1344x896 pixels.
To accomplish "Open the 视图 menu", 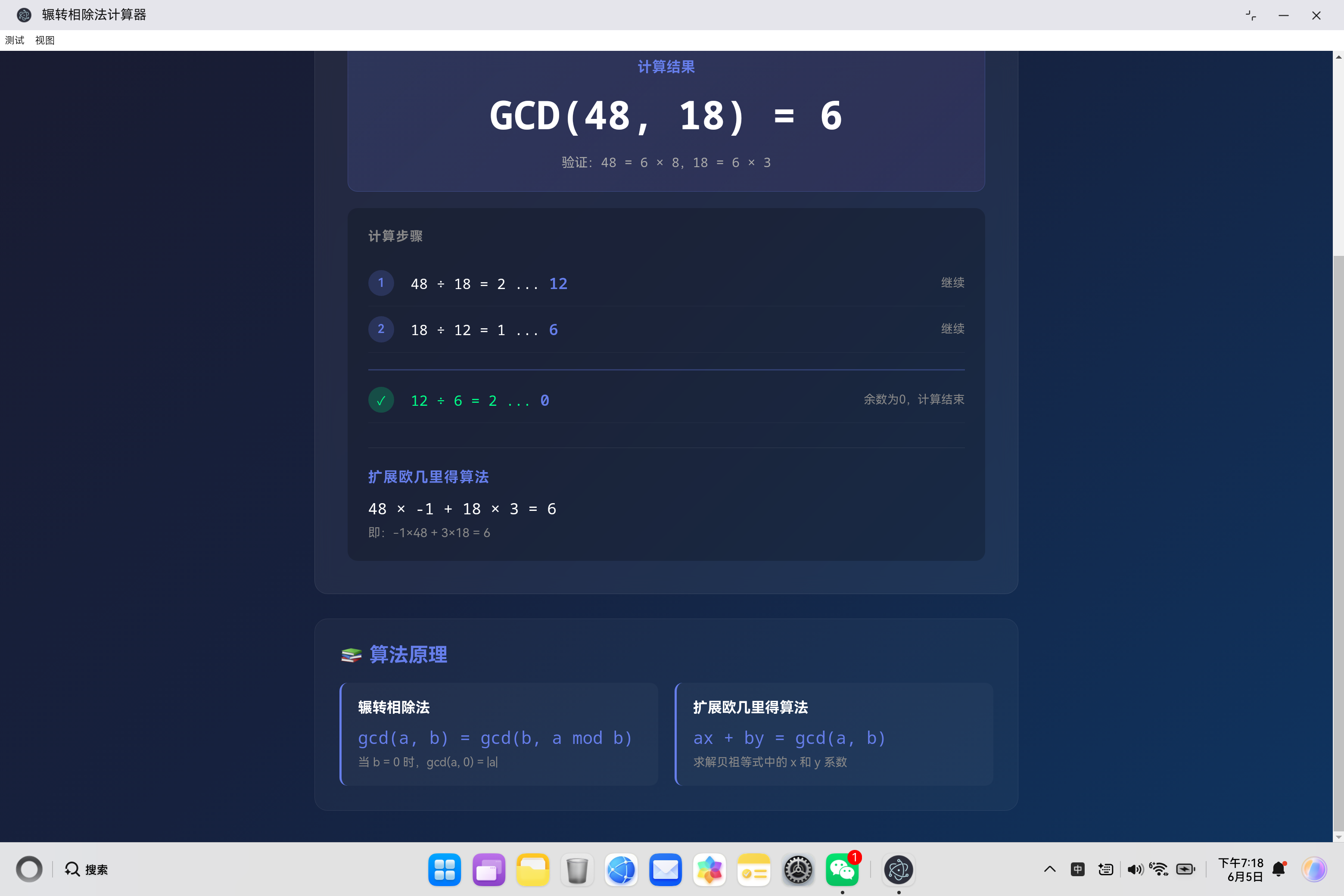I will pyautogui.click(x=44, y=40).
